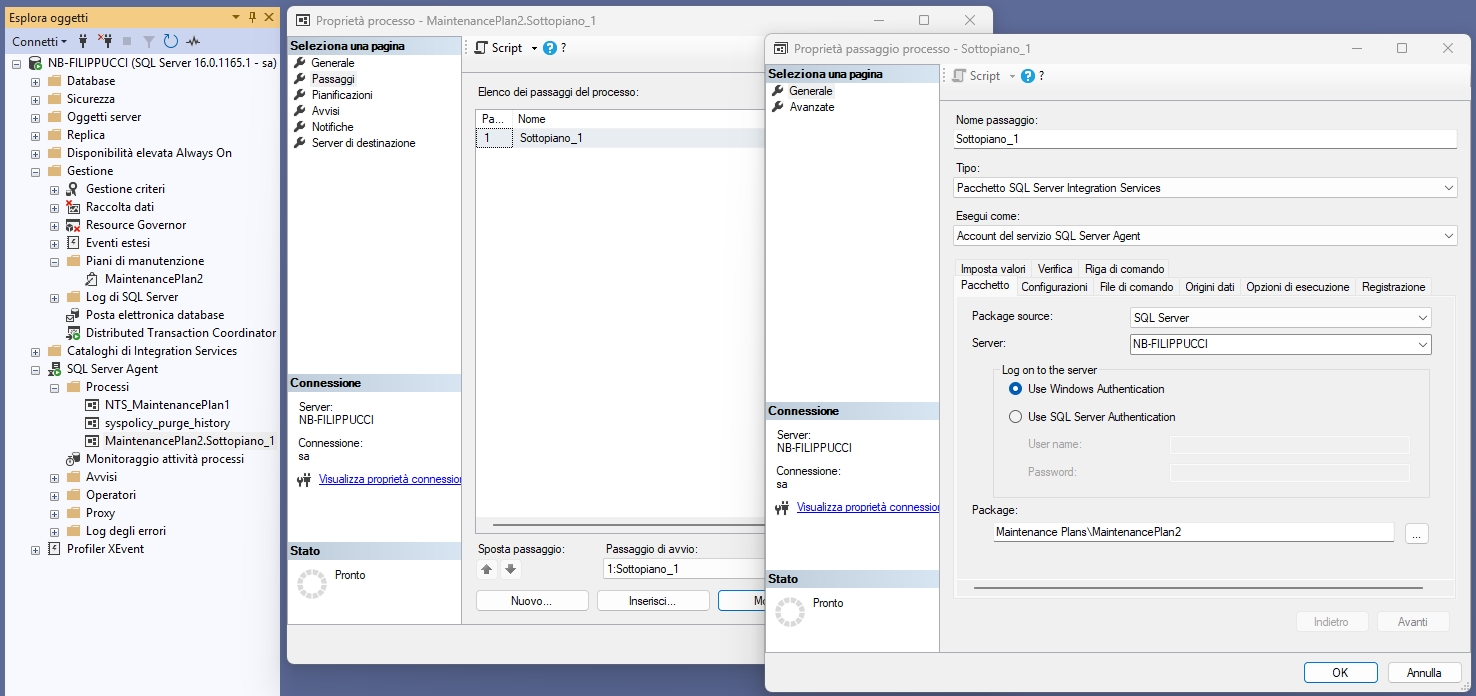The height and width of the screenshot is (696, 1476).
Task: Collapse the Piani di manutenzione node
Action: 55,261
